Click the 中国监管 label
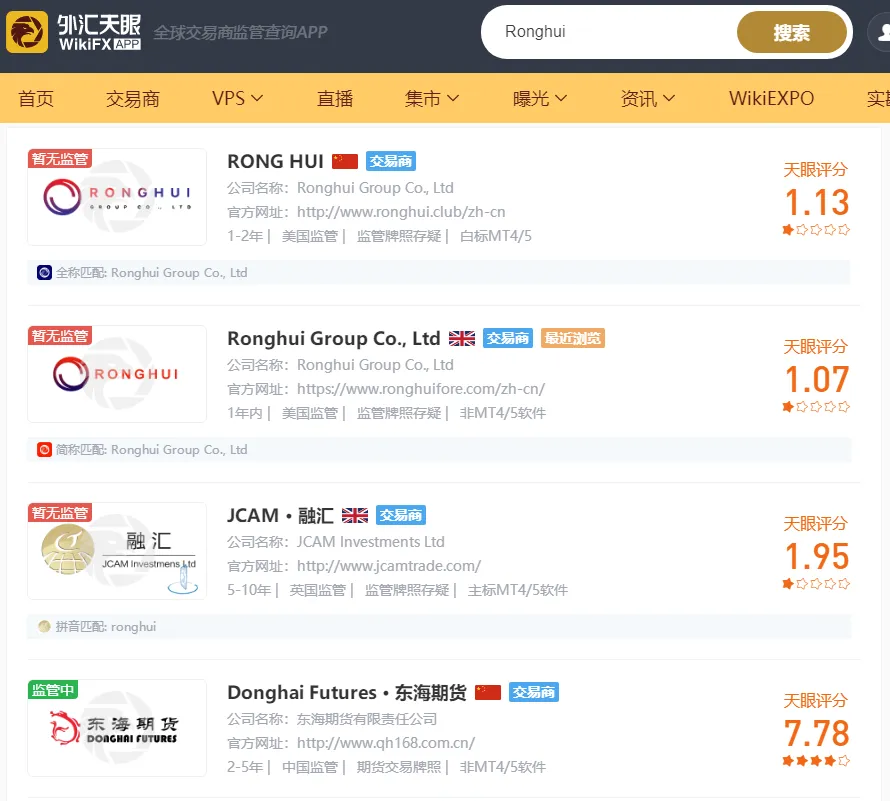This screenshot has width=890, height=801. click(x=310, y=768)
